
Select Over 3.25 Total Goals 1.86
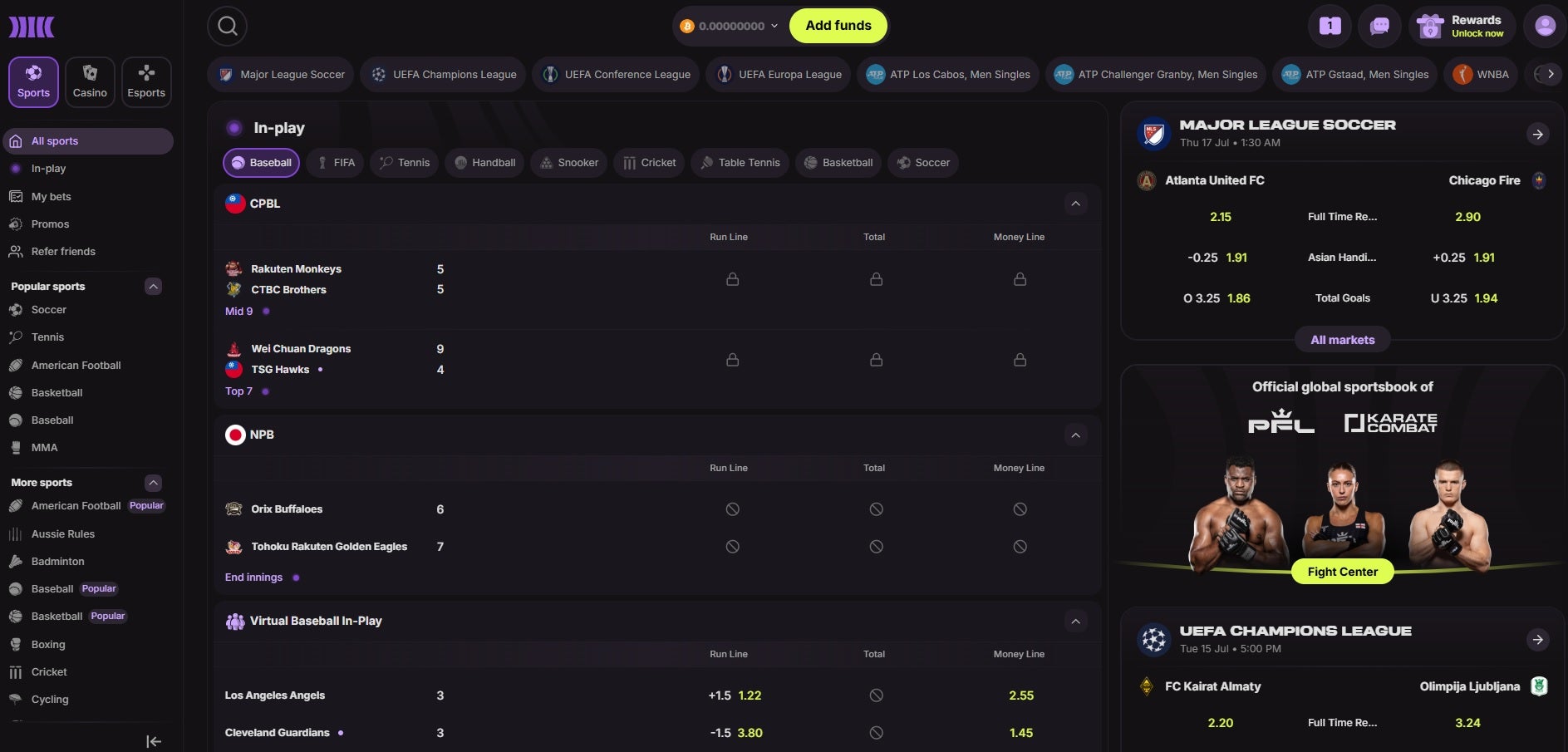(x=1217, y=298)
